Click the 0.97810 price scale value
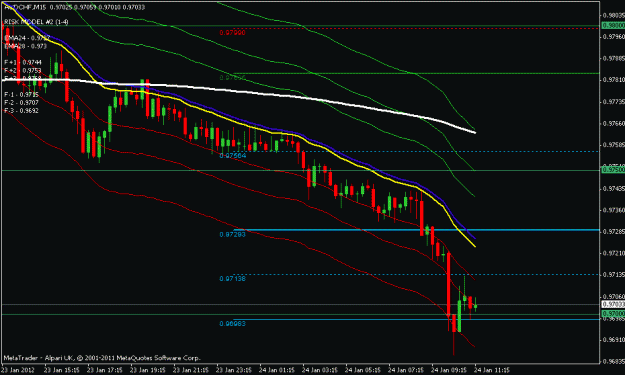The height and width of the screenshot is (375, 625). coord(614,80)
